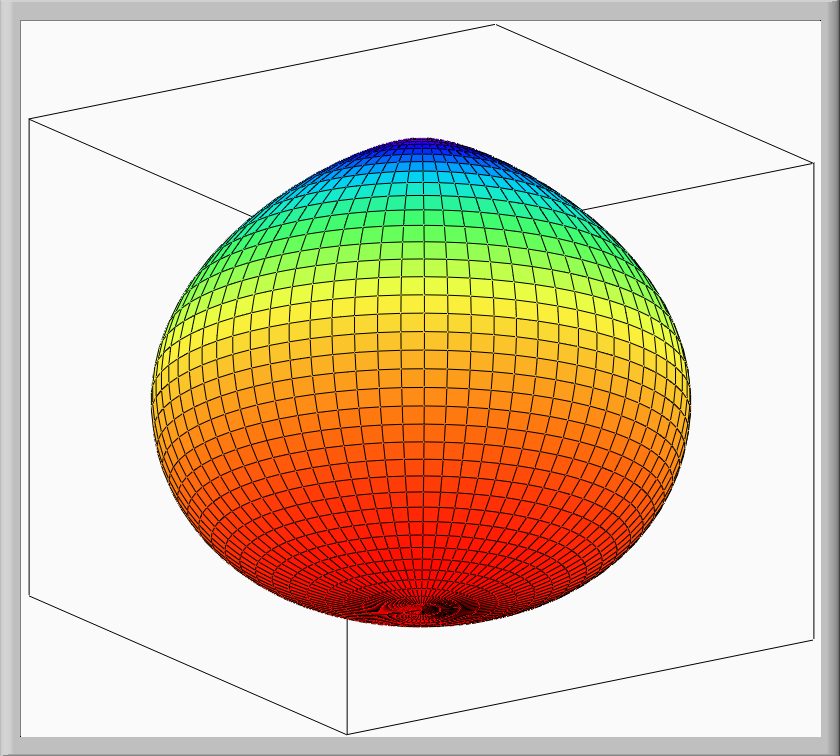Click the cyan band of the surface

[x=420, y=186]
